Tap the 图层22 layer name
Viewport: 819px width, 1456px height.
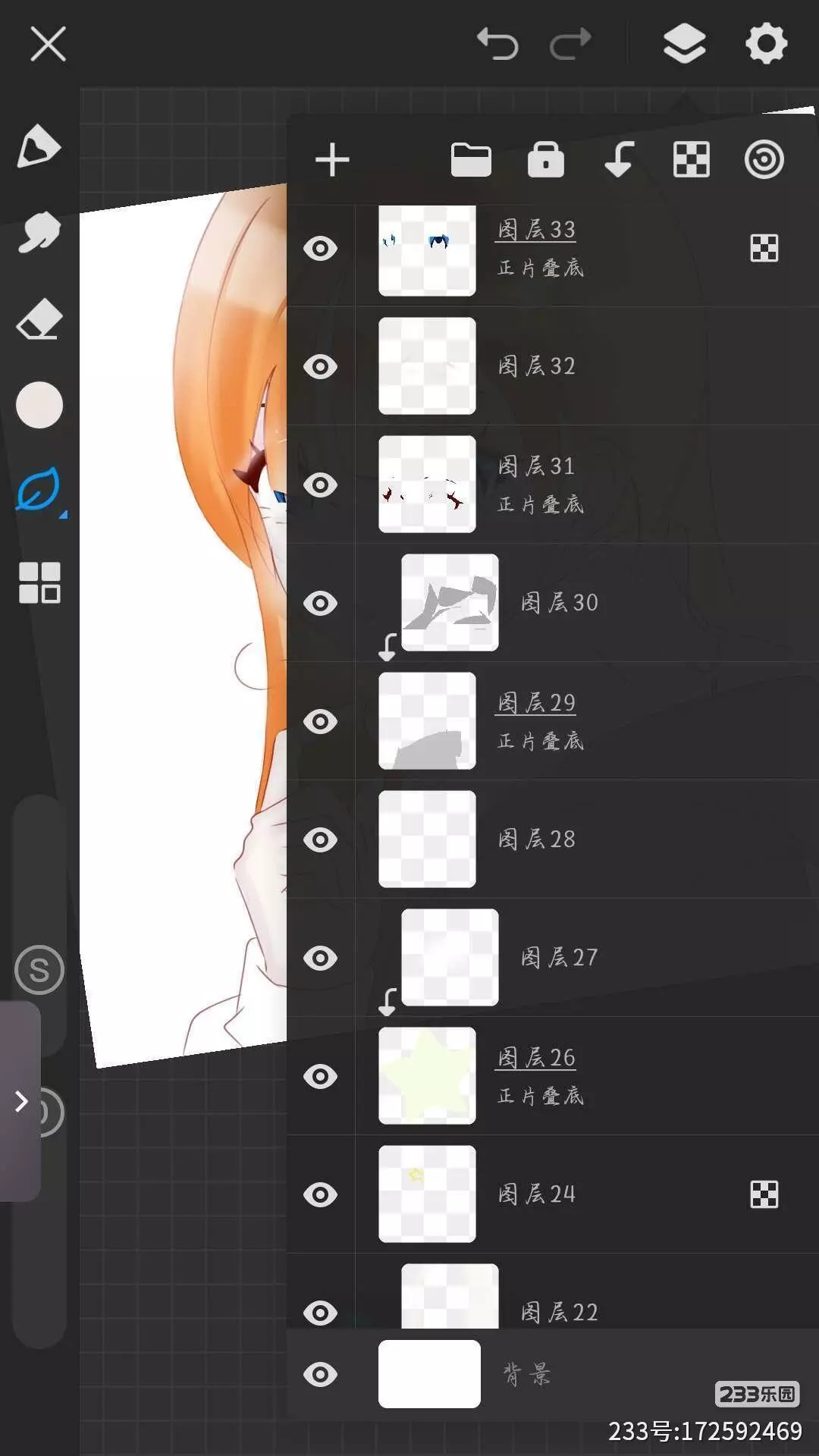(x=559, y=1313)
